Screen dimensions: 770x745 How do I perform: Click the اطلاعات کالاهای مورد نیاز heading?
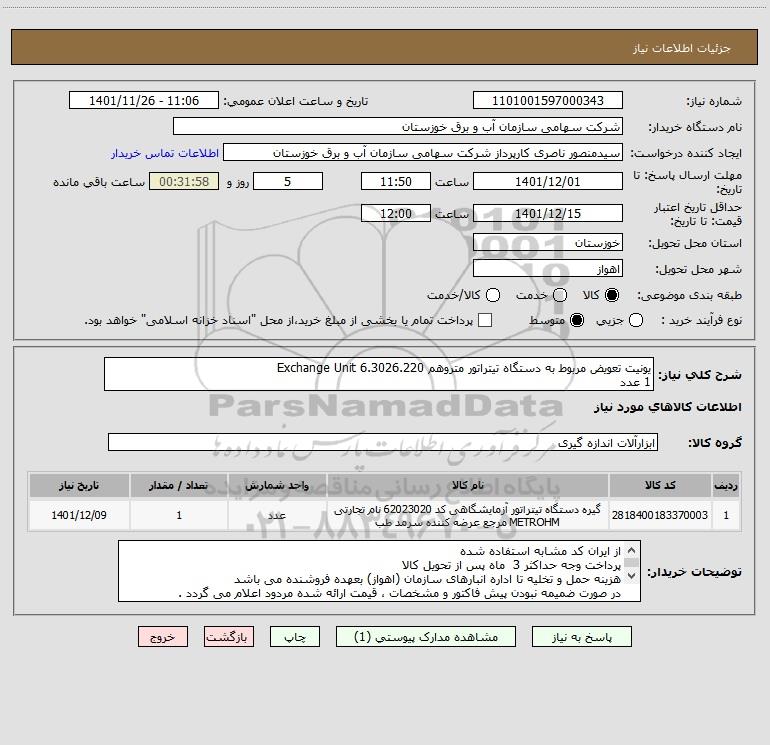coord(668,407)
